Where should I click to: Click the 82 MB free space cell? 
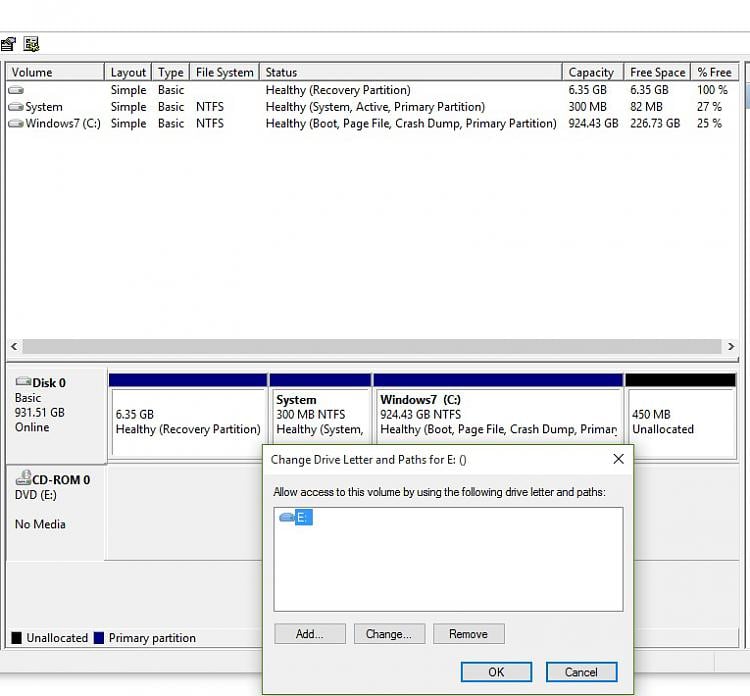coord(646,107)
